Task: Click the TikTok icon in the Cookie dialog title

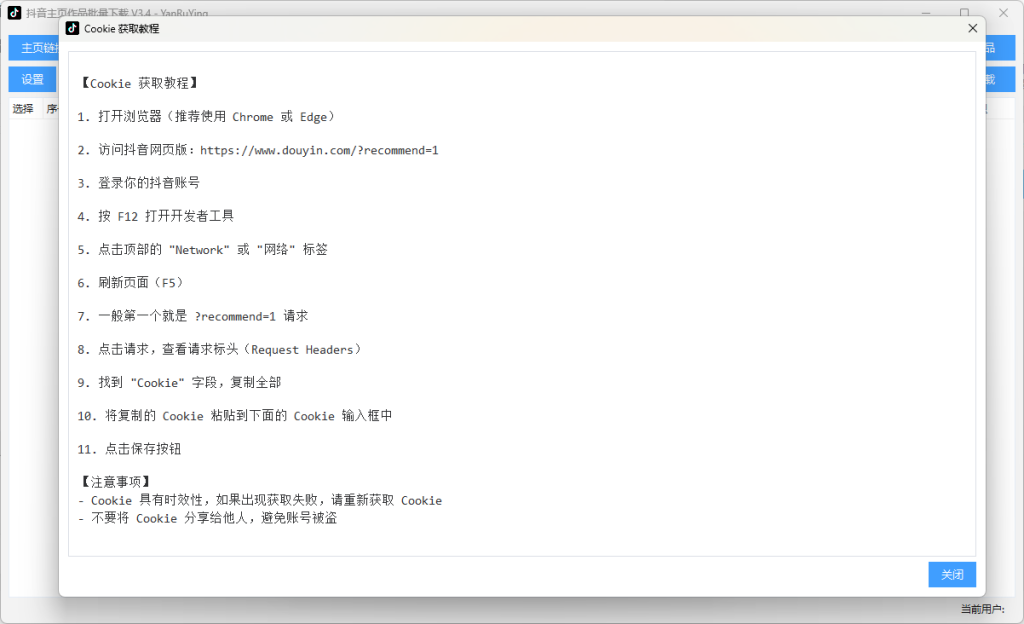Action: (73, 29)
